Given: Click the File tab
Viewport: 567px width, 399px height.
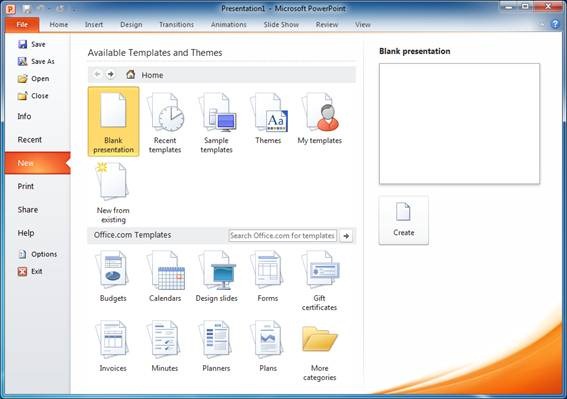Looking at the screenshot, I should pos(22,25).
